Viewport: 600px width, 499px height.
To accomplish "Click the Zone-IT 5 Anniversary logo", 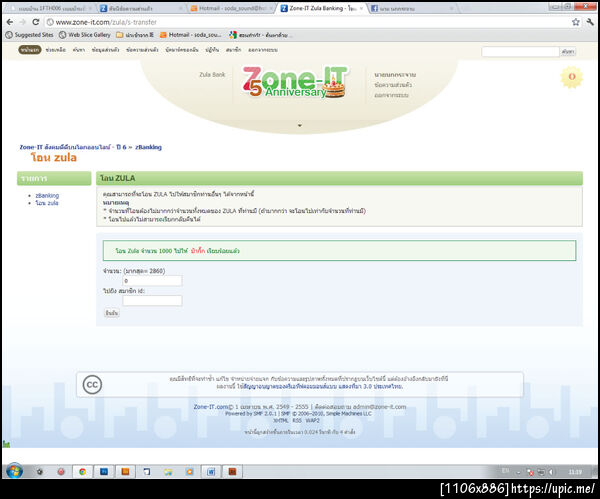I will click(x=295, y=82).
